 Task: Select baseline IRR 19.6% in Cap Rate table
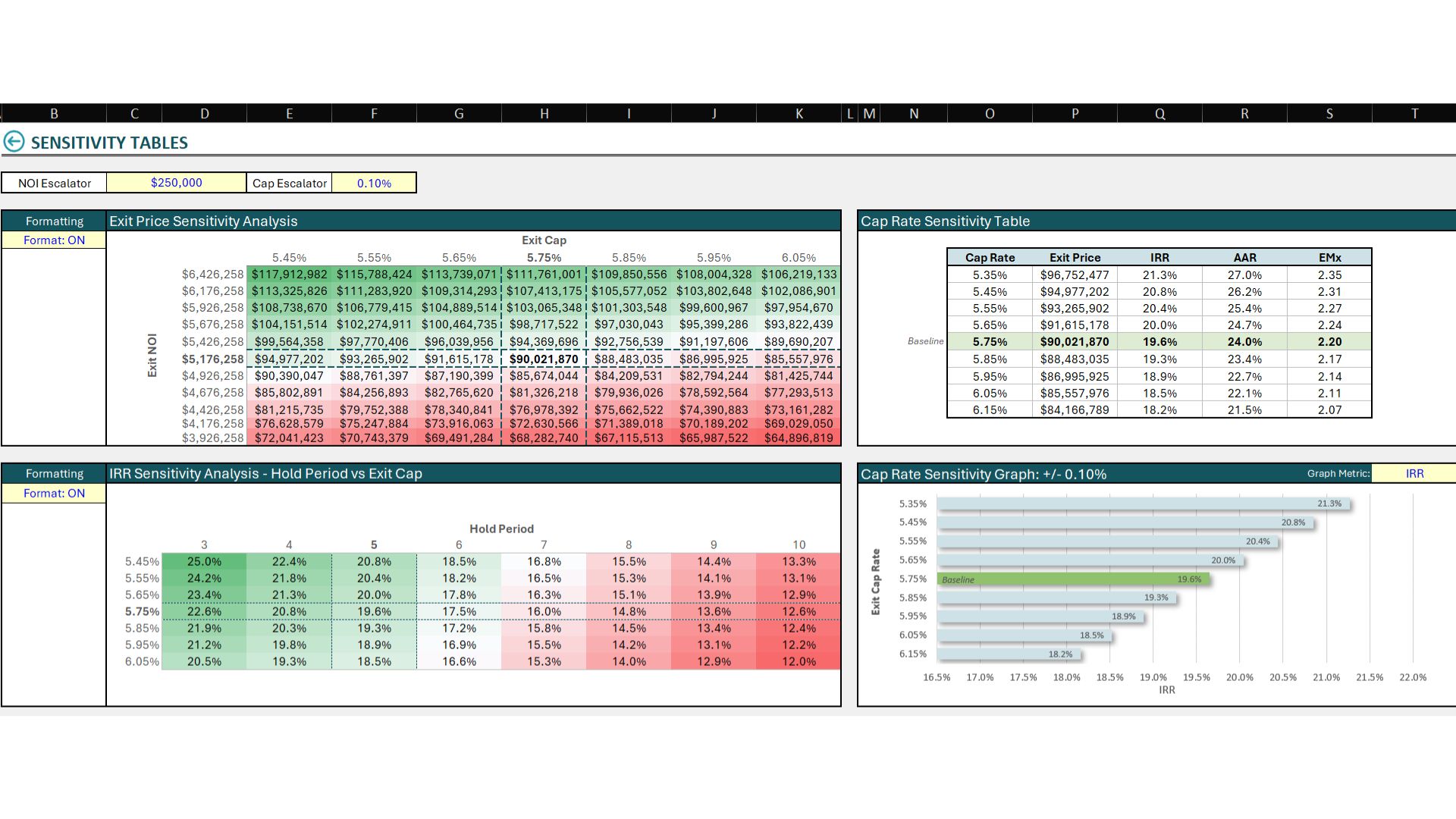point(1159,342)
